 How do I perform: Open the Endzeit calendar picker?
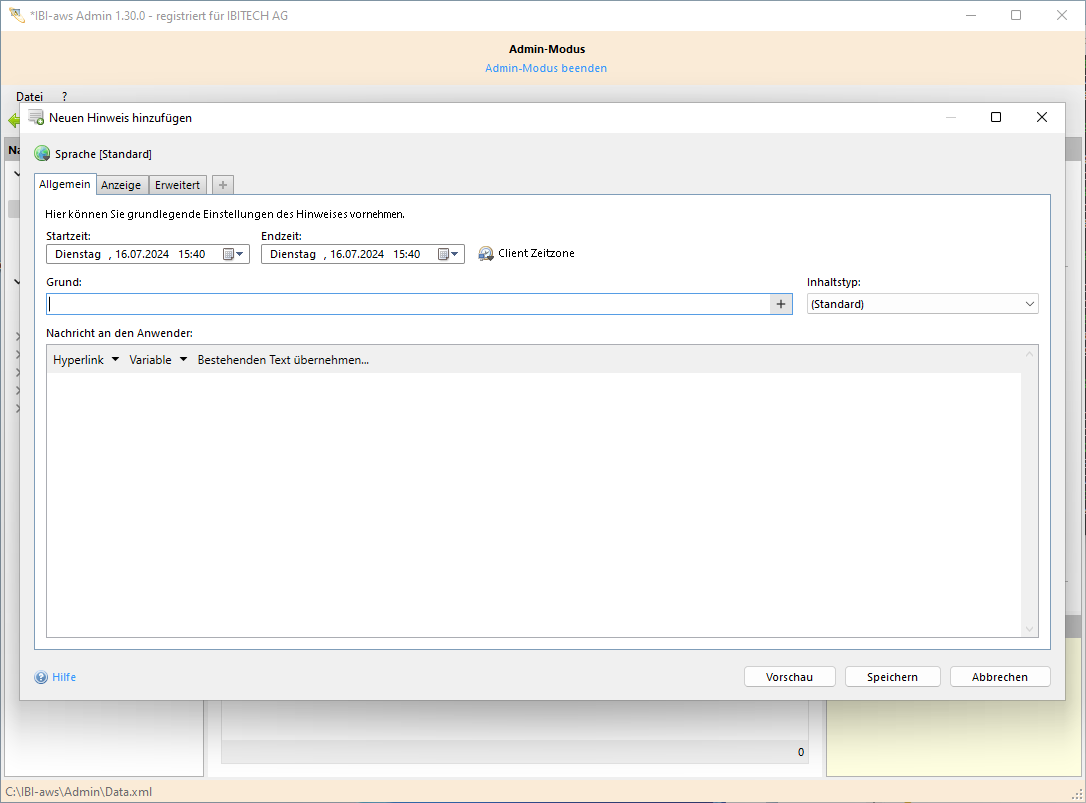tap(449, 254)
